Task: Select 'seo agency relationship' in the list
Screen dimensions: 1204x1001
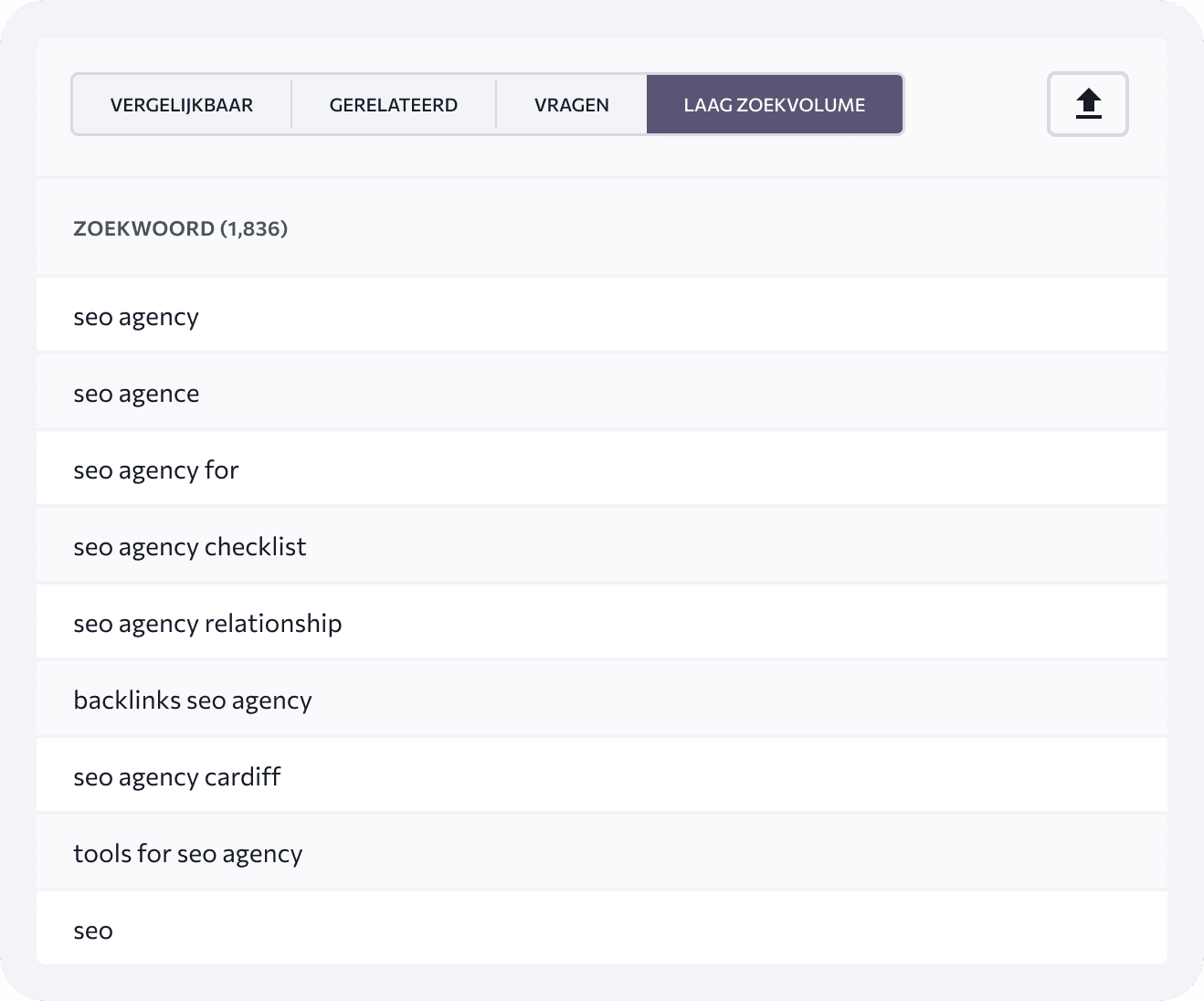Action: [602, 623]
